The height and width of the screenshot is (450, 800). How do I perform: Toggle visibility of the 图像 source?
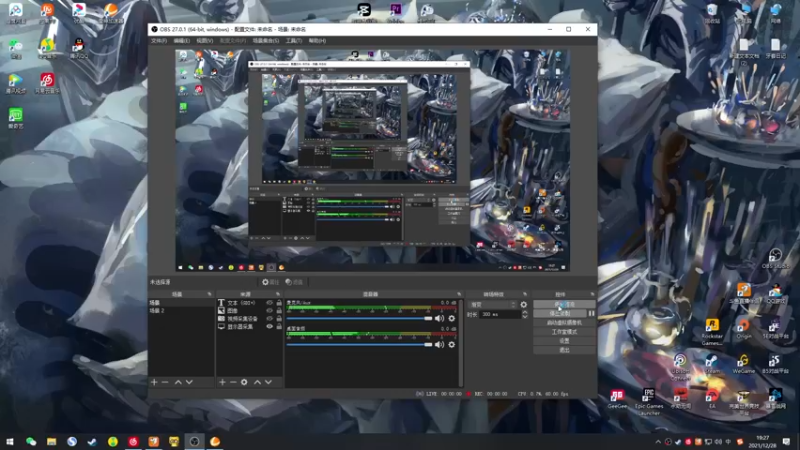tap(269, 311)
